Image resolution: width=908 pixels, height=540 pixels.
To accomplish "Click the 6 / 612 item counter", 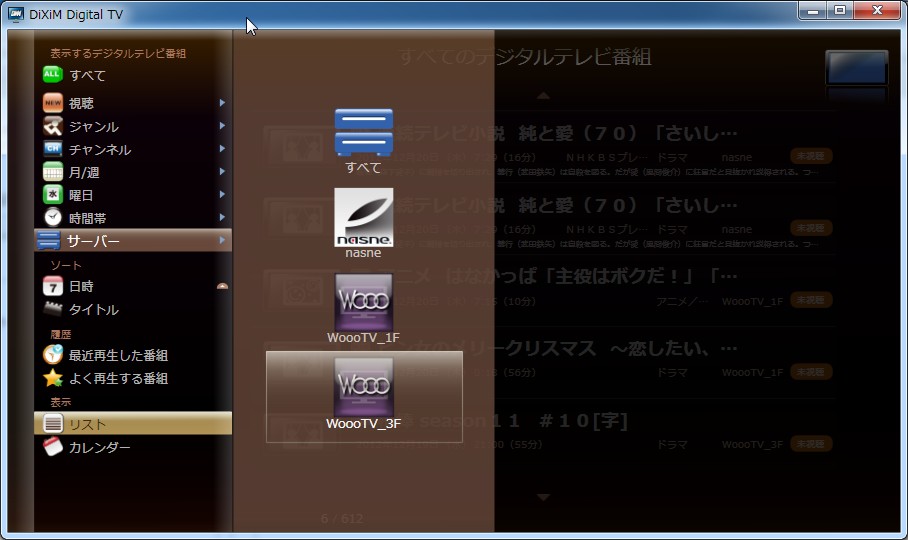I will tap(342, 518).
